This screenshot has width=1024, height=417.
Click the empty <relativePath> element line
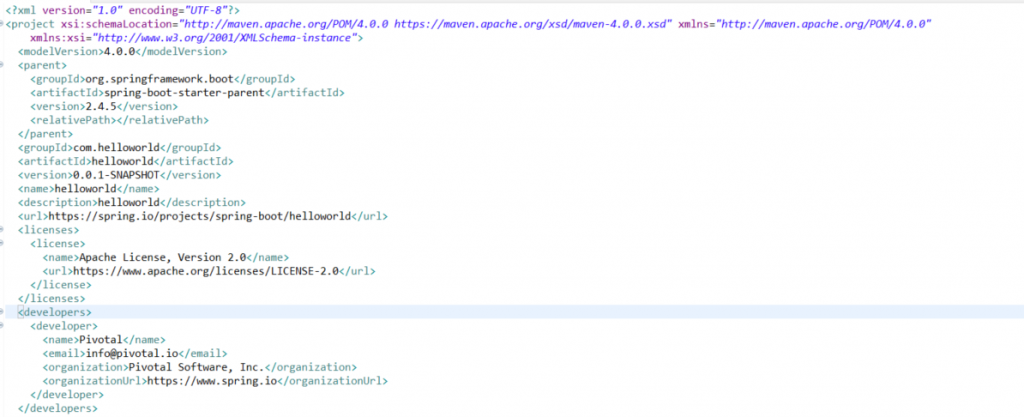coord(119,120)
